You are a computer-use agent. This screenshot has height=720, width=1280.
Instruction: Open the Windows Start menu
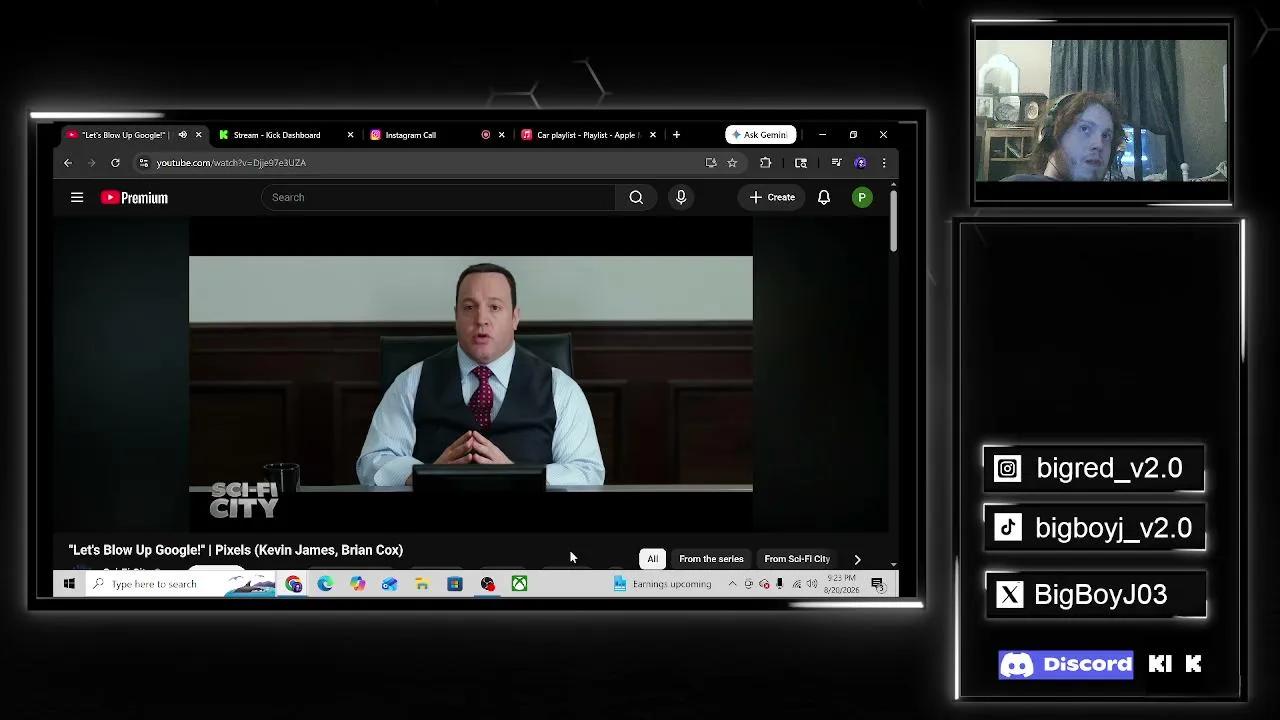coord(69,584)
